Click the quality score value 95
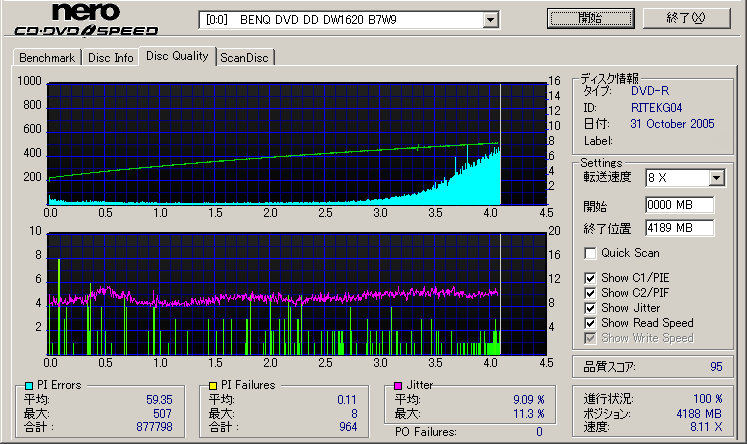The image size is (747, 444). [x=716, y=366]
